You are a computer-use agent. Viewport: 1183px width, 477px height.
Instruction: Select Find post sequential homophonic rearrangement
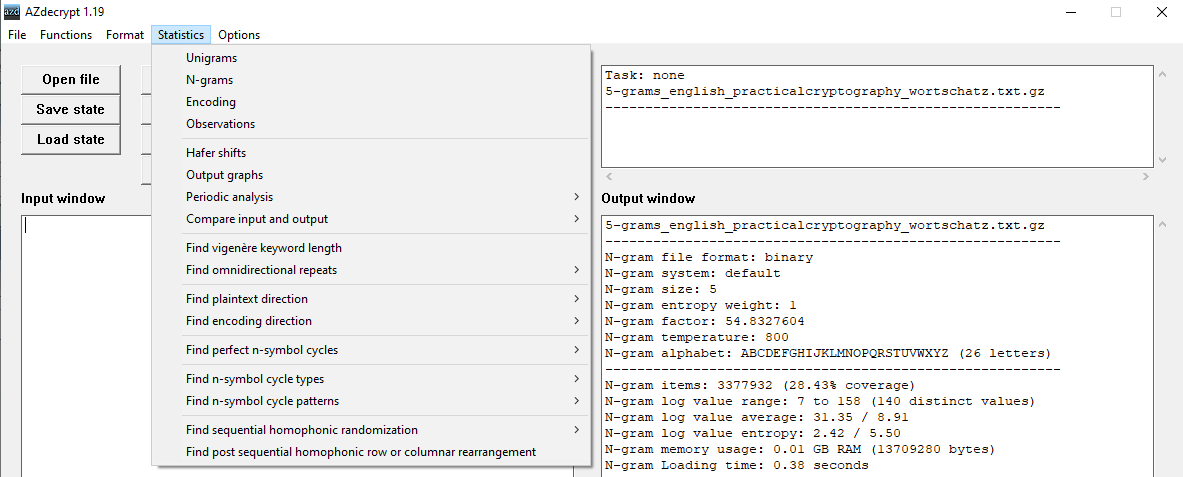coord(370,452)
